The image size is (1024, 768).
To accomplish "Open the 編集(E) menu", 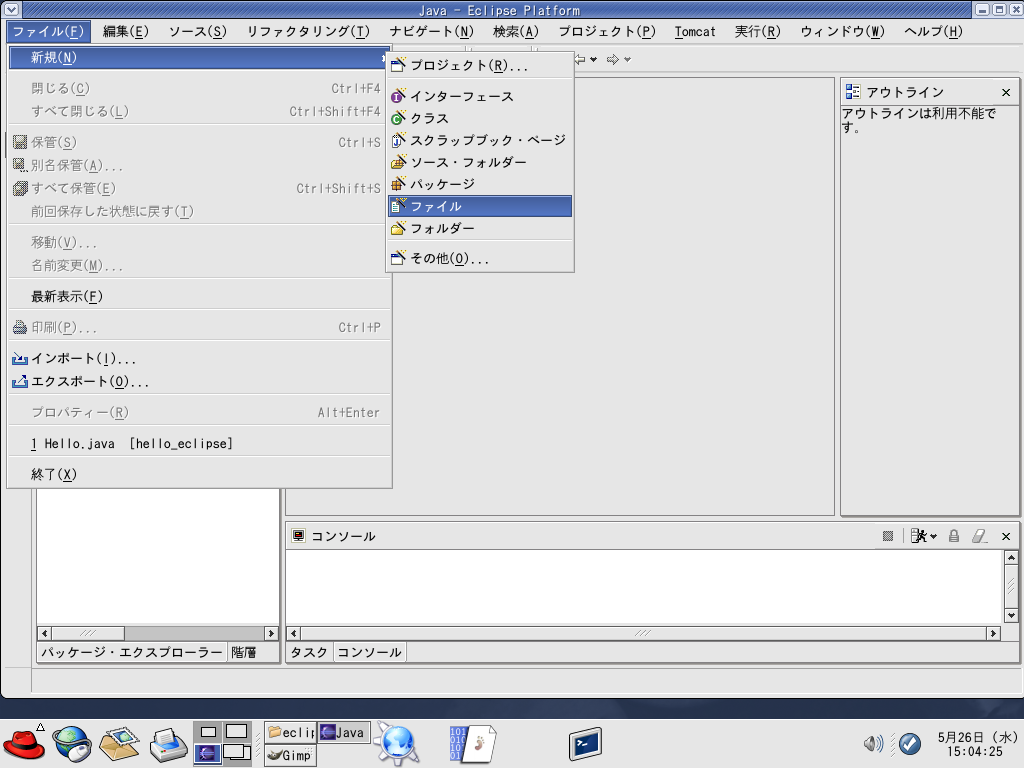I will (x=125, y=31).
